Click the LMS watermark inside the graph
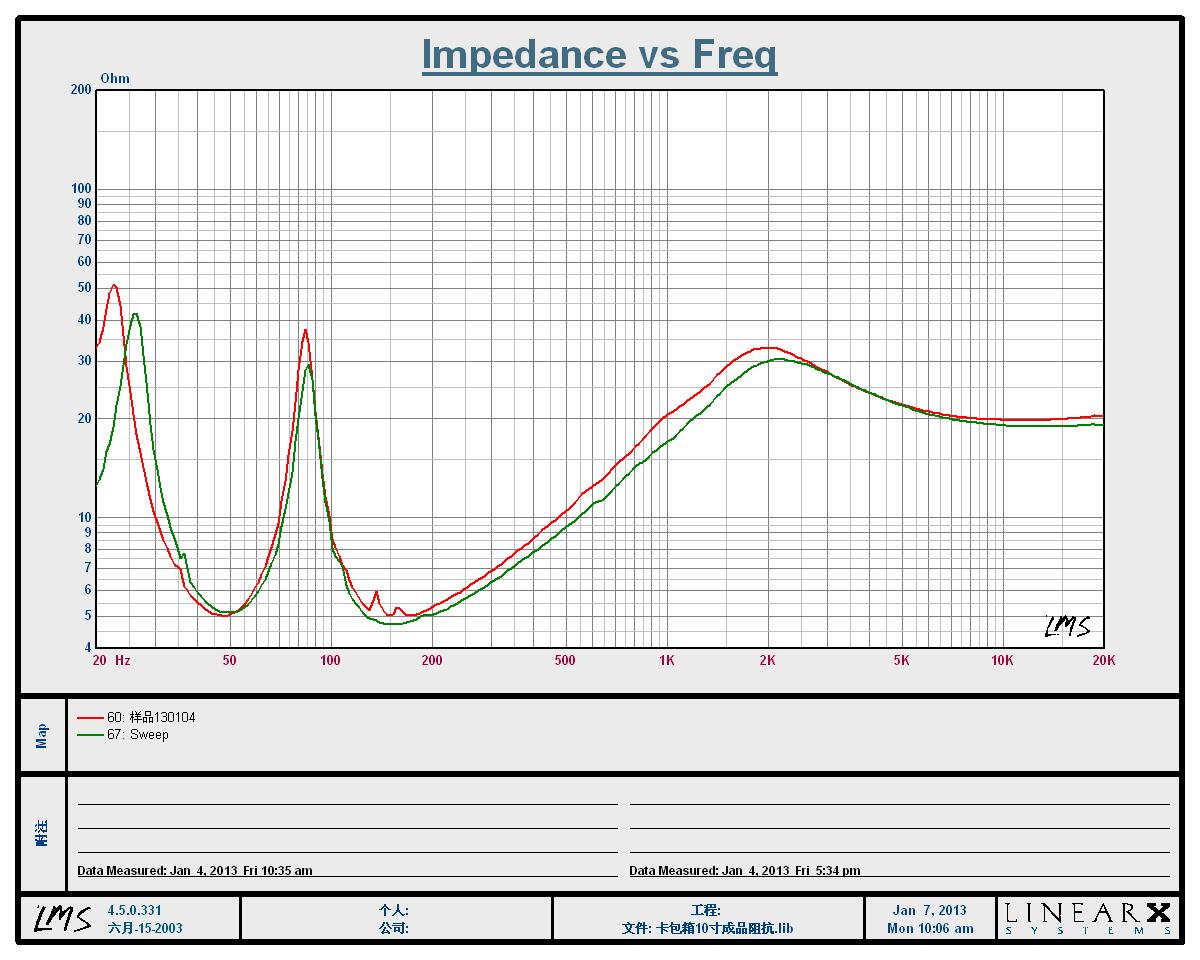 click(x=1067, y=626)
